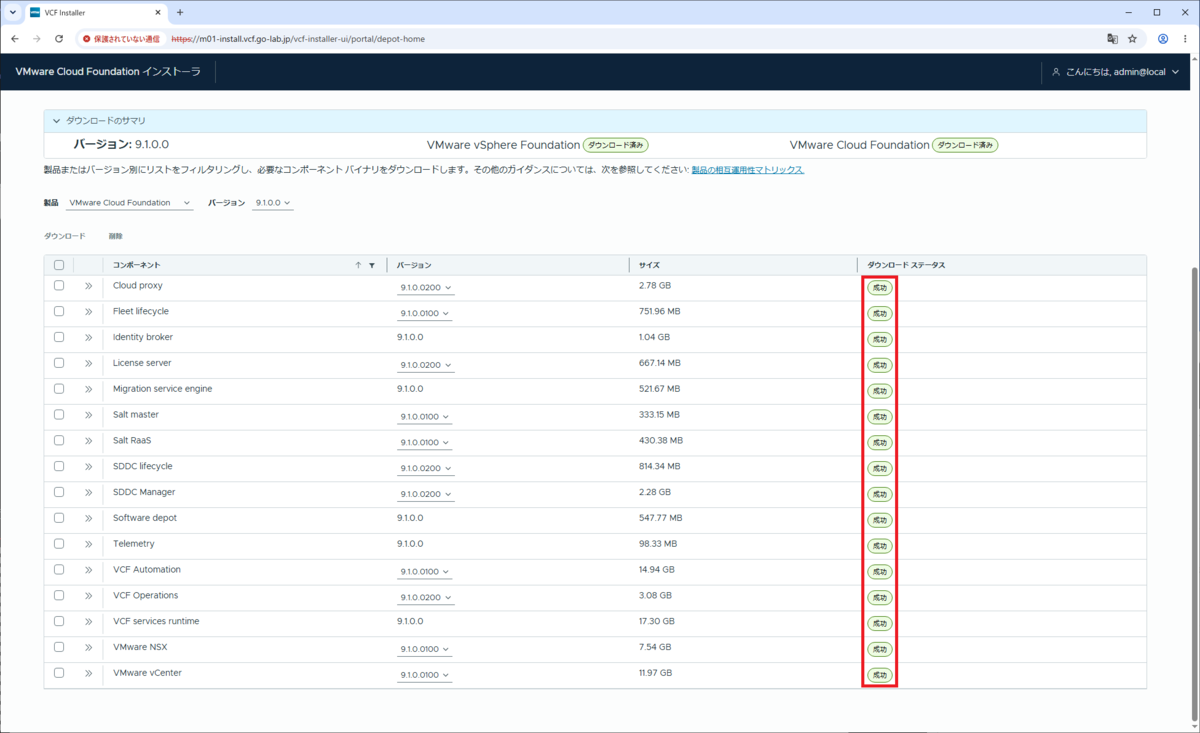1200x733 pixels.
Task: Click the delete button above table
Action: point(116,236)
